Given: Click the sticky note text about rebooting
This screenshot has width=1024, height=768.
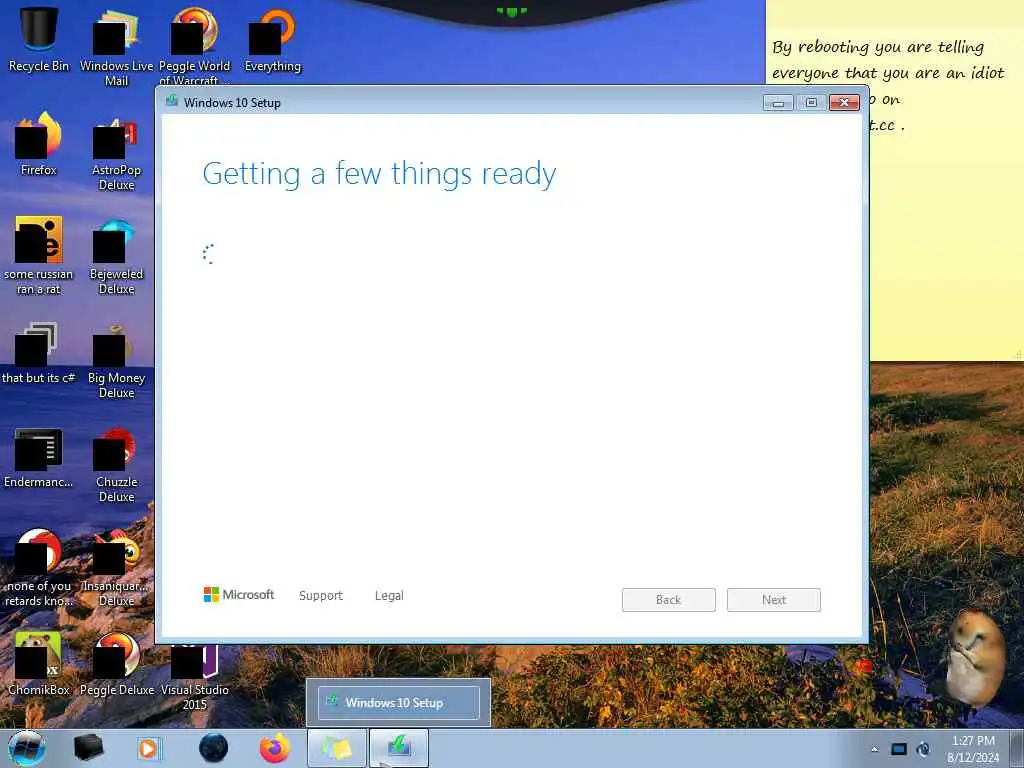Looking at the screenshot, I should click(x=888, y=59).
